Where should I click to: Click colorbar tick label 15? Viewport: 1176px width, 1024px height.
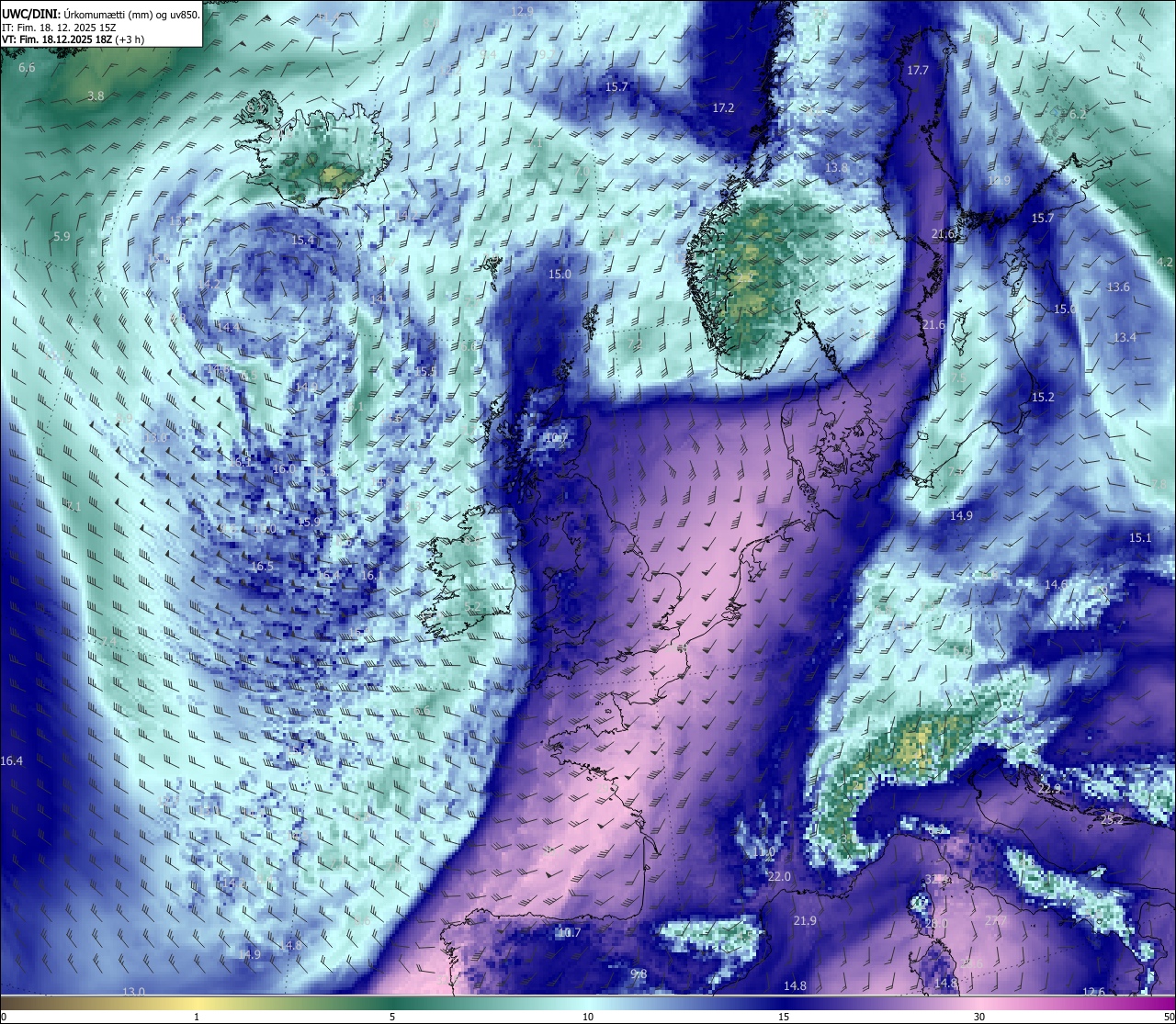pyautogui.click(x=784, y=1017)
